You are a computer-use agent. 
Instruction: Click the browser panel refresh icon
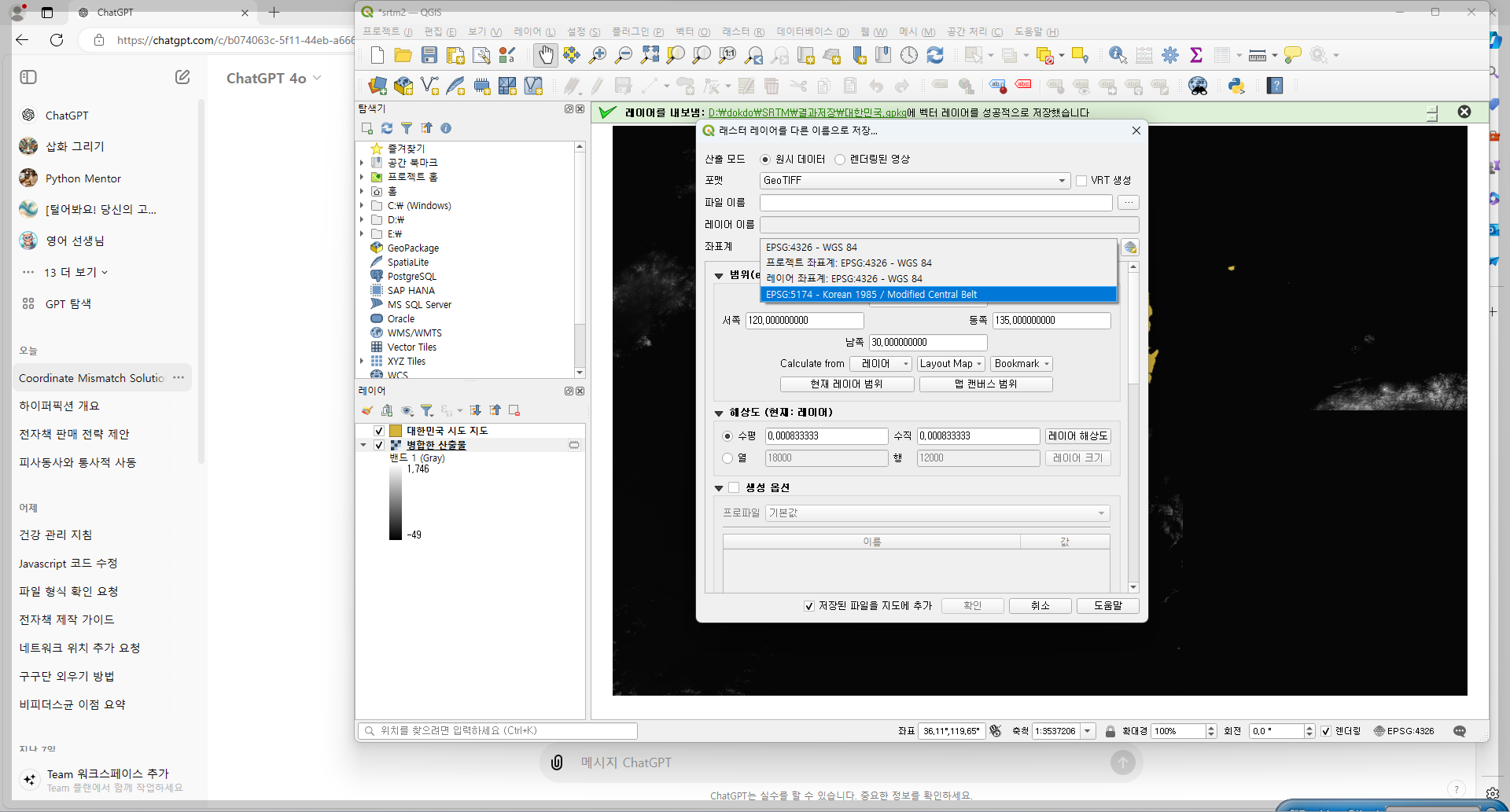pos(387,128)
